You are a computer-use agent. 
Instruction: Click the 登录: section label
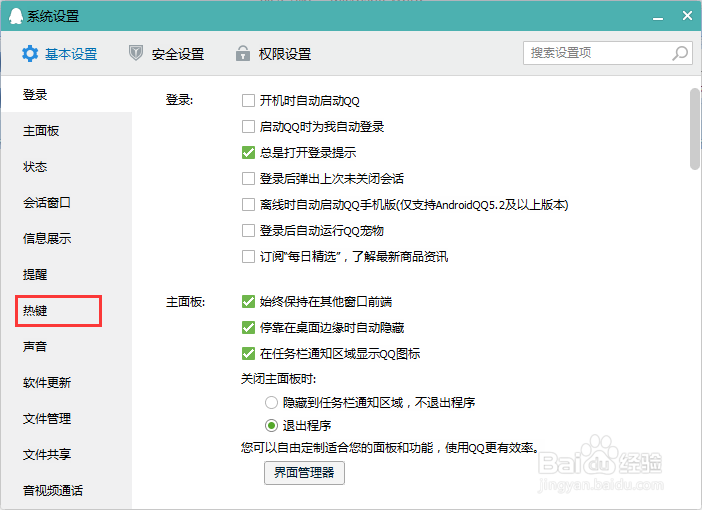[180, 100]
